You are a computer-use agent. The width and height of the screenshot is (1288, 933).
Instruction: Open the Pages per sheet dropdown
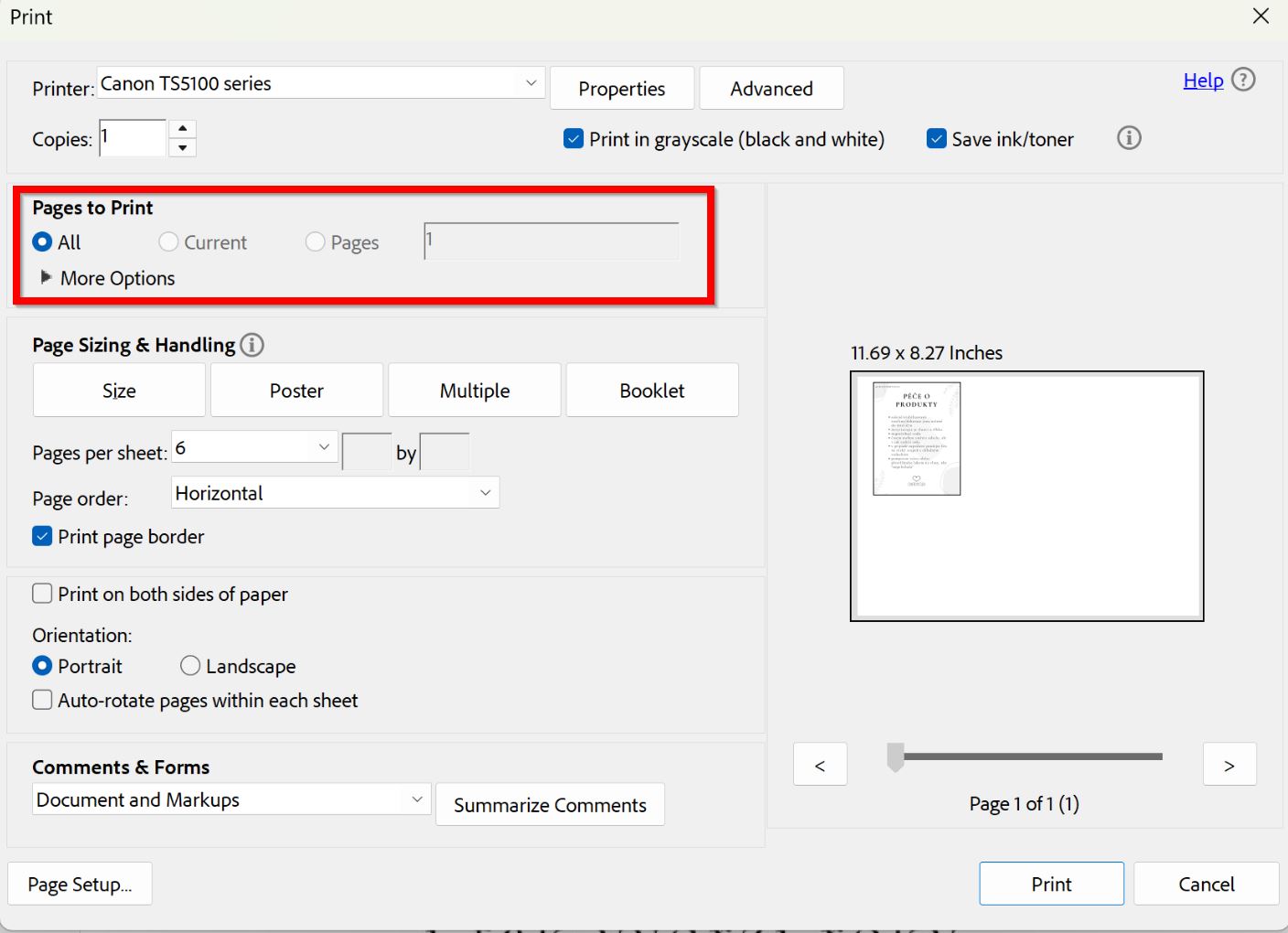(254, 448)
